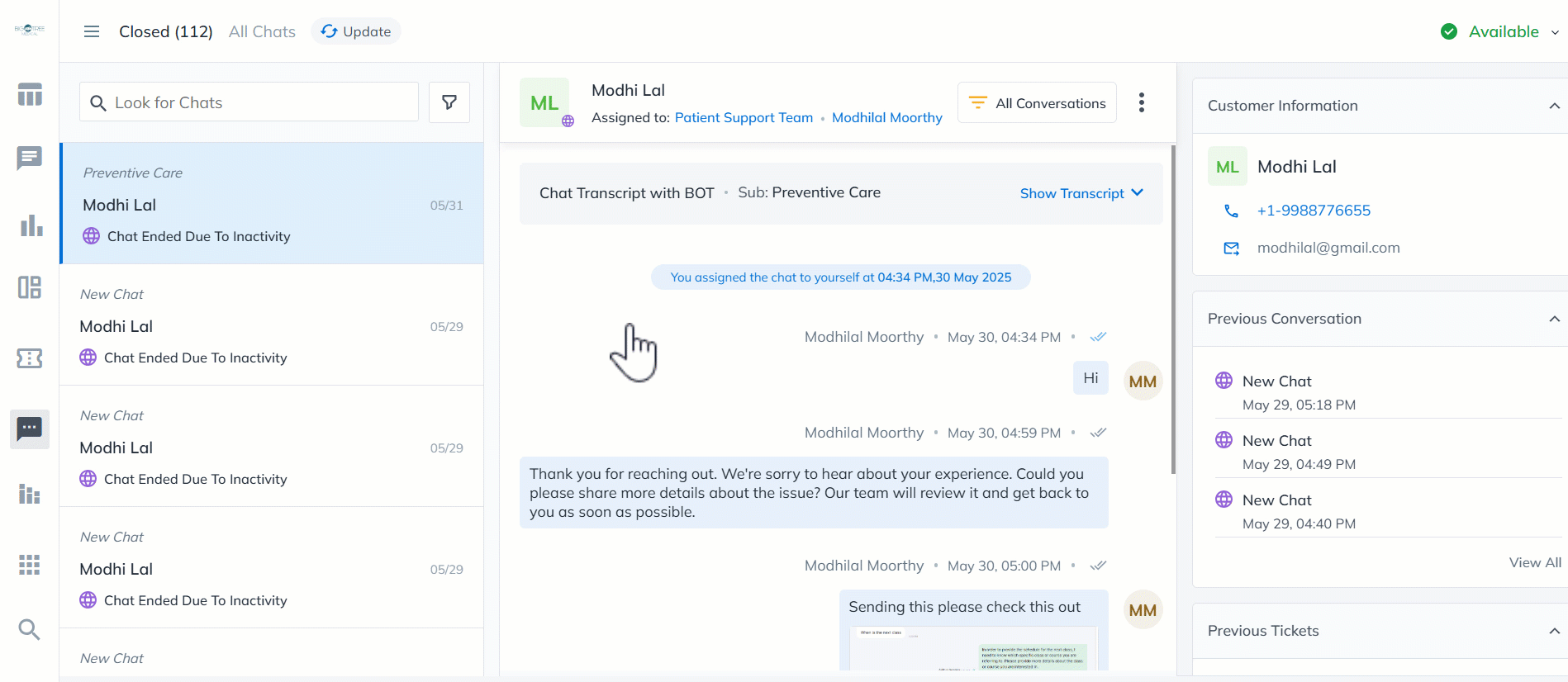Click the MM avatar beside the attachment message
The height and width of the screenshot is (682, 1568).
click(1143, 609)
